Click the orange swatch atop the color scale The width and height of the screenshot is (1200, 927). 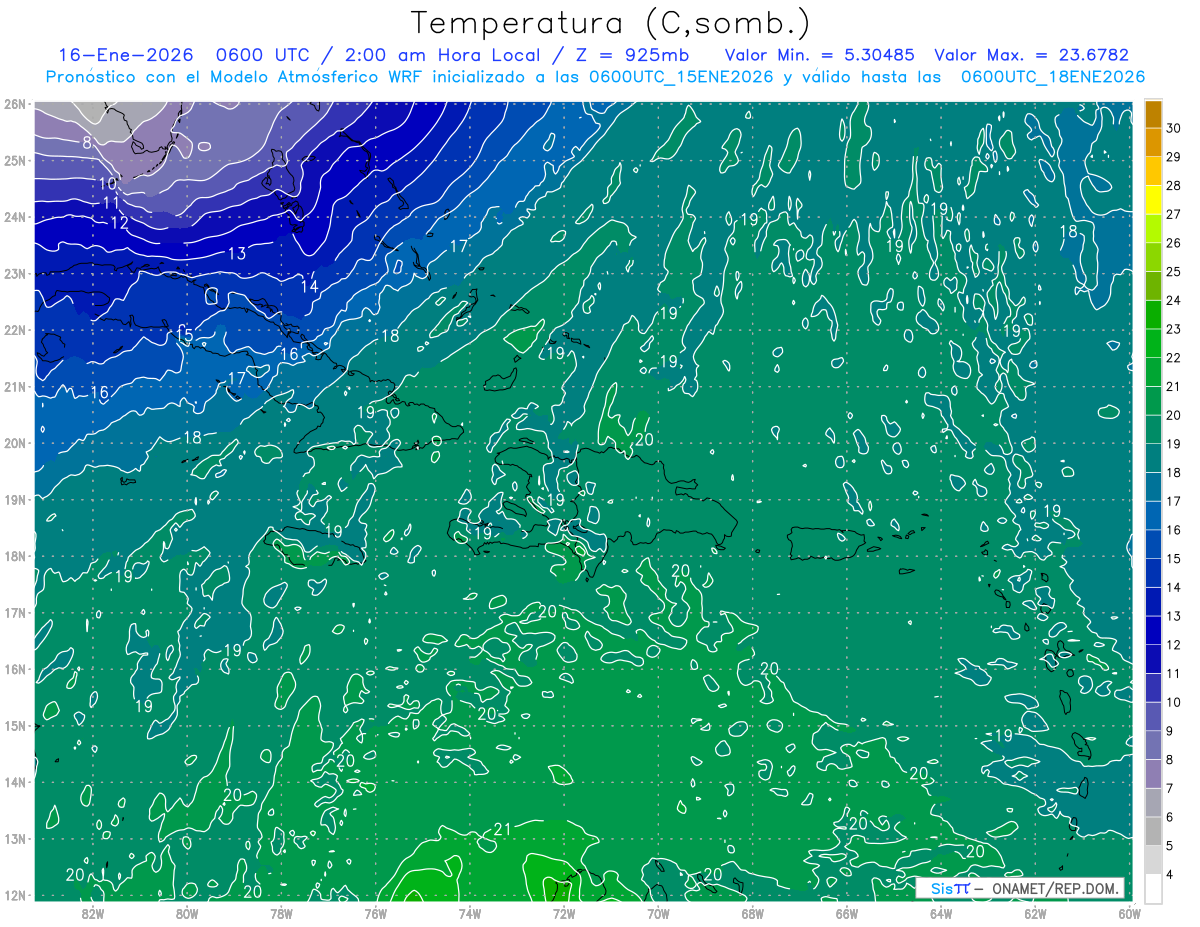coord(1153,114)
